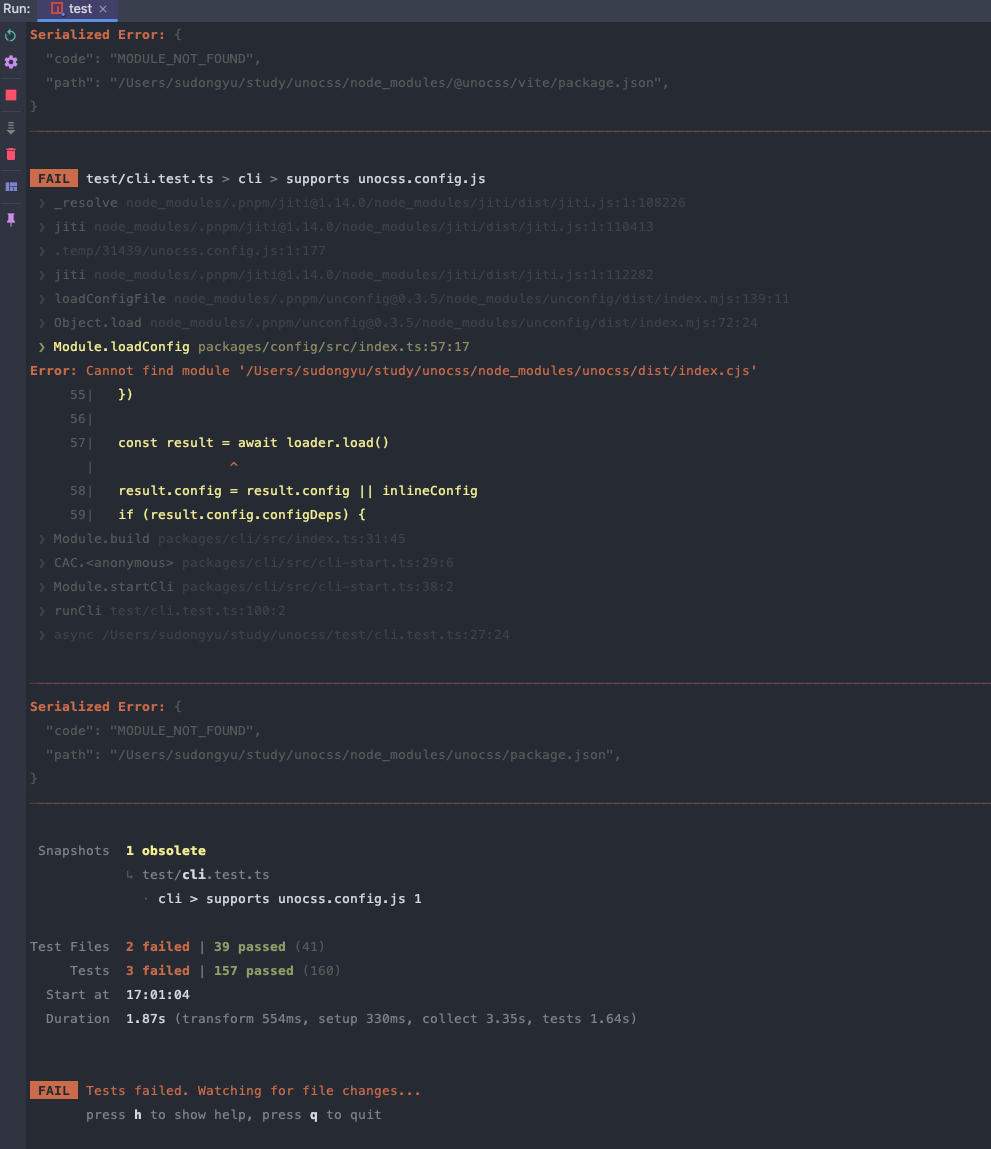Click the 'Run:' panel label
This screenshot has width=991, height=1149.
coord(16,9)
